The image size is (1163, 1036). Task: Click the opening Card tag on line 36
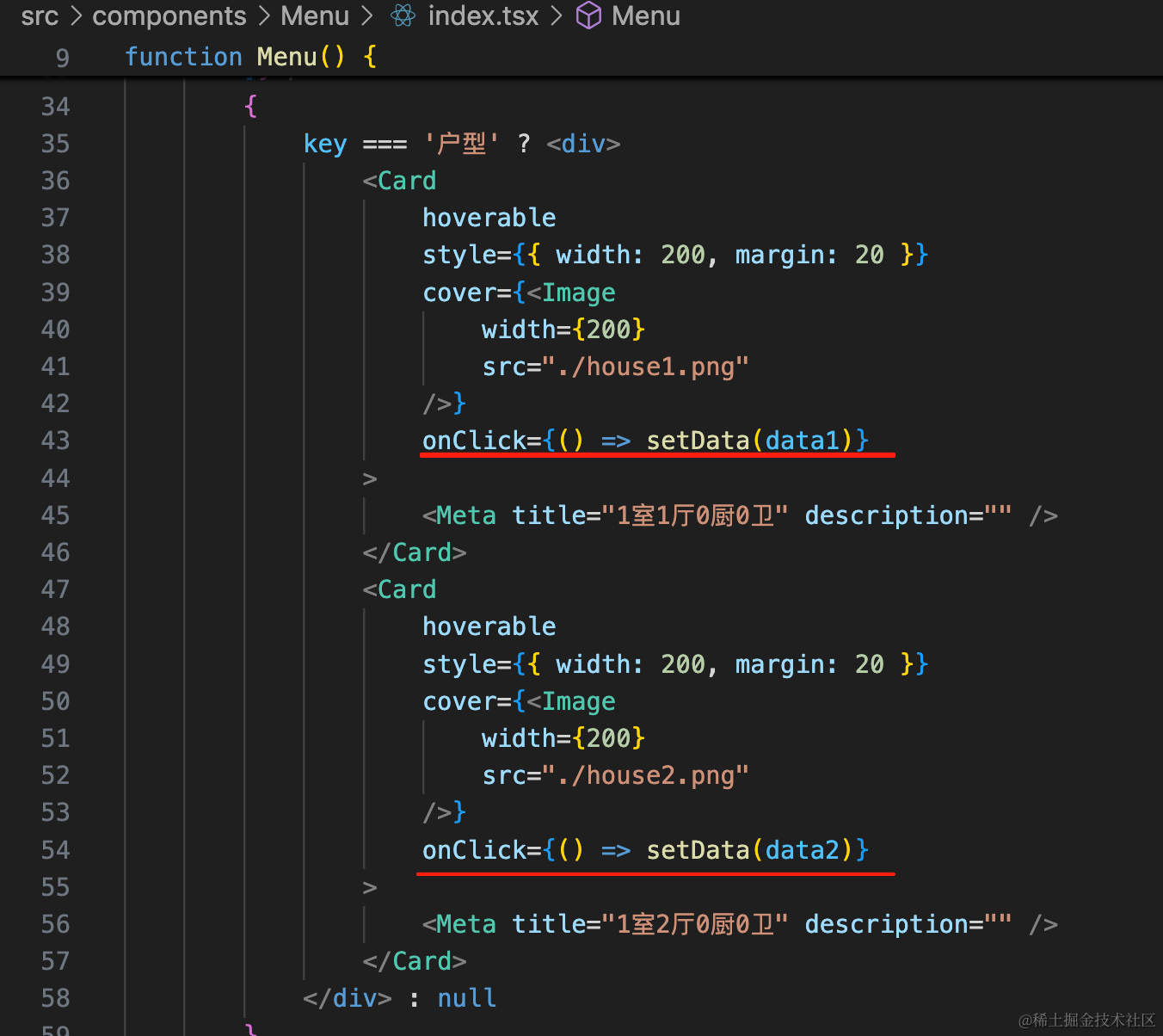point(400,181)
